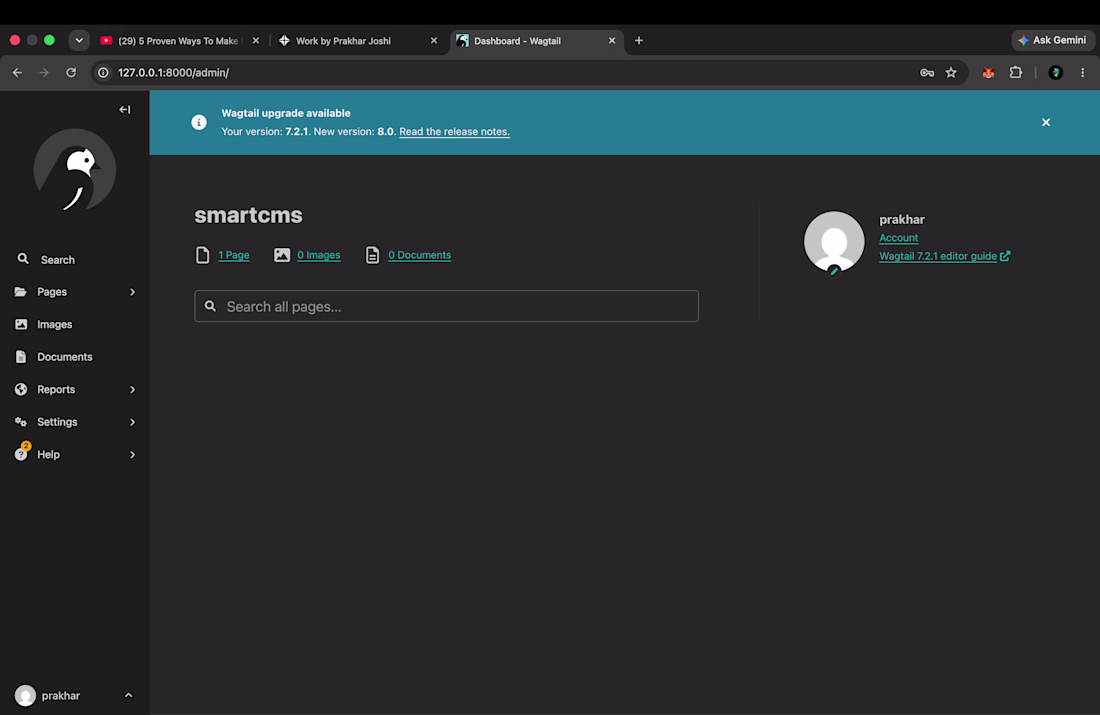Close the YouTube browser tab
Viewport: 1100px width, 715px height.
click(256, 41)
